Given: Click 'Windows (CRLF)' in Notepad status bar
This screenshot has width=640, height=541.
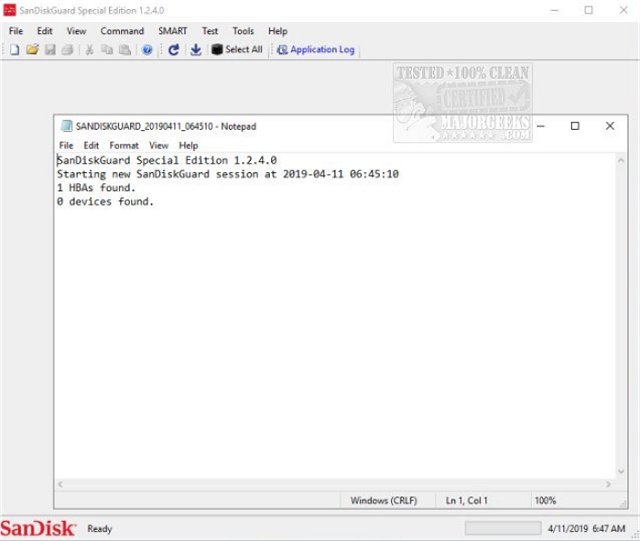Looking at the screenshot, I should [x=384, y=501].
